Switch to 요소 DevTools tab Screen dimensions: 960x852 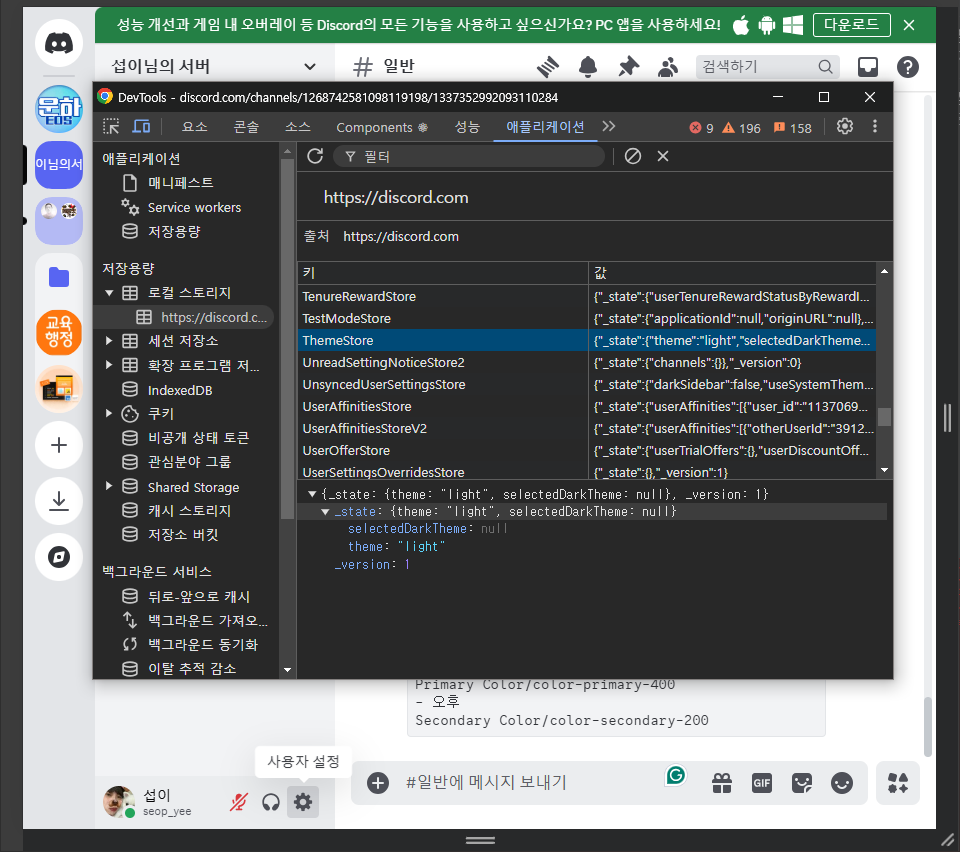coord(194,127)
